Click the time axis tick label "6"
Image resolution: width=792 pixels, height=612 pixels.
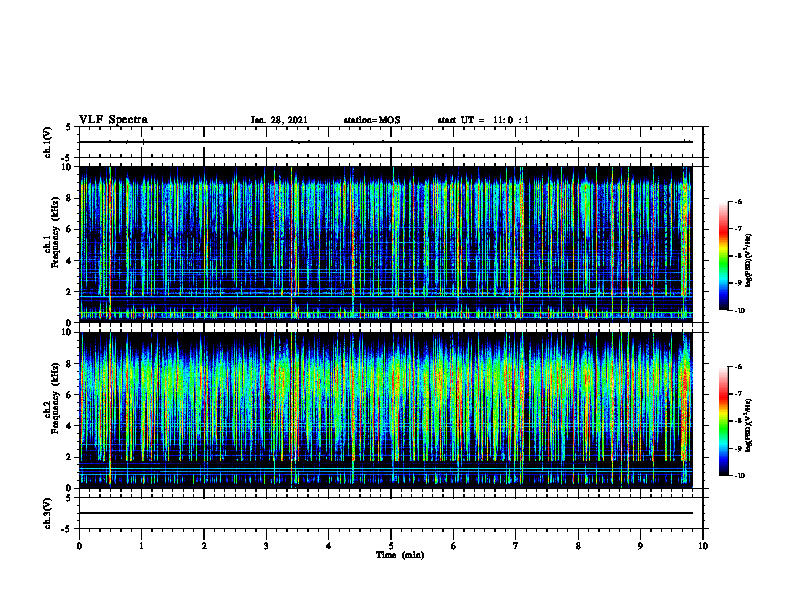coord(454,546)
